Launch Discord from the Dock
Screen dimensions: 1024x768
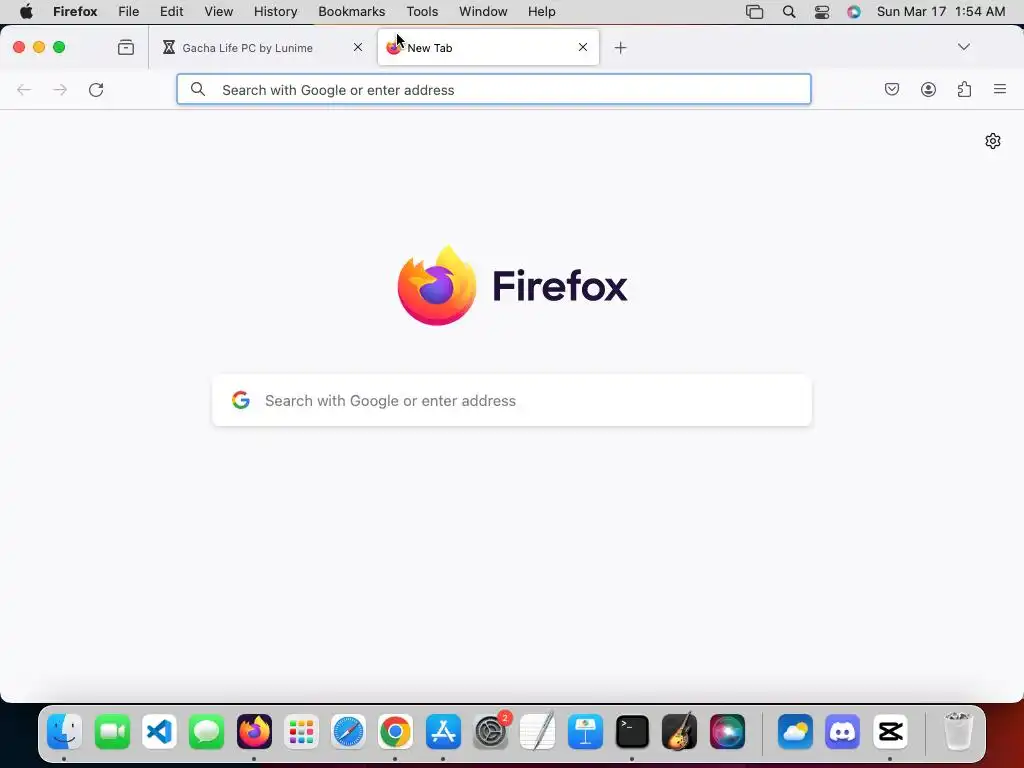tap(842, 731)
